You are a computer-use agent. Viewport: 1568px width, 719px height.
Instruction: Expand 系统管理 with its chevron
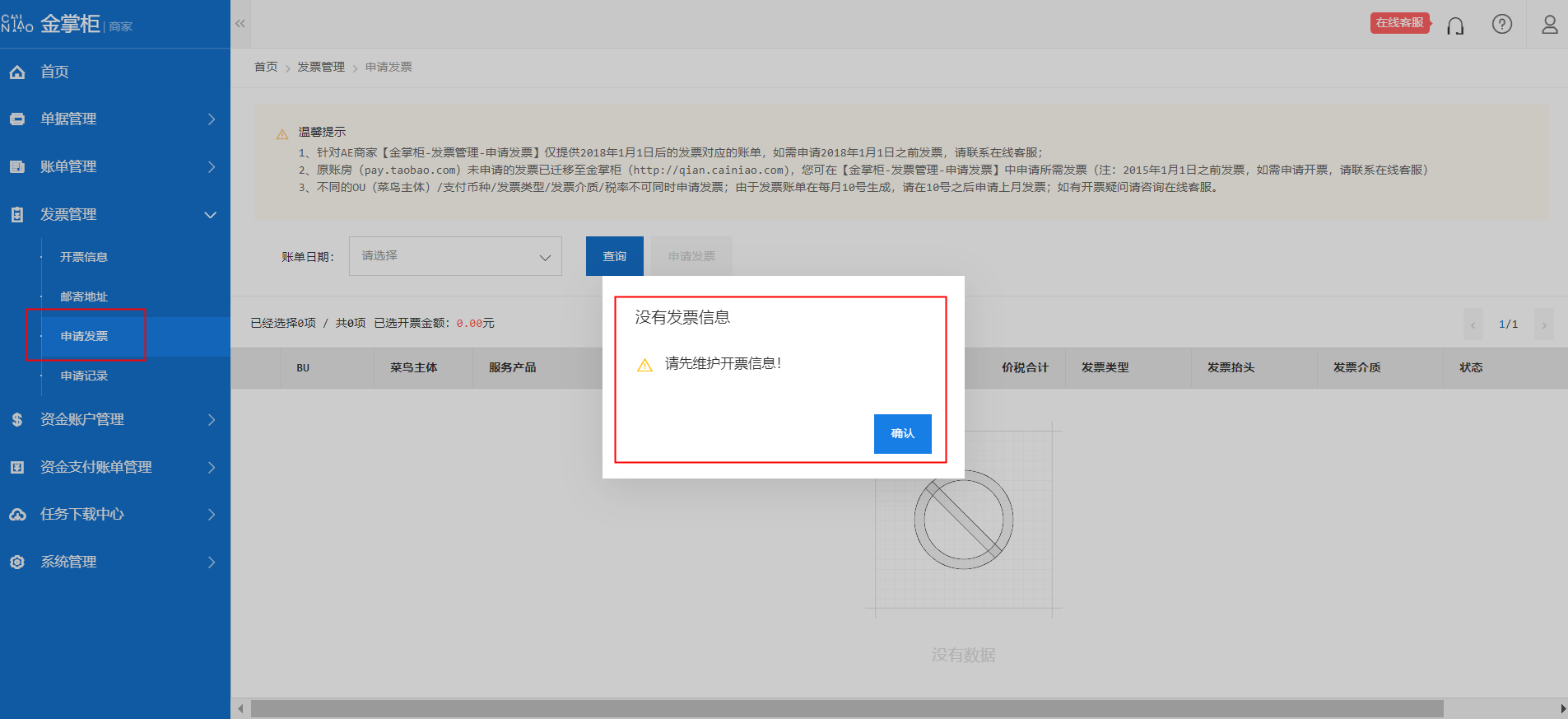pos(212,563)
